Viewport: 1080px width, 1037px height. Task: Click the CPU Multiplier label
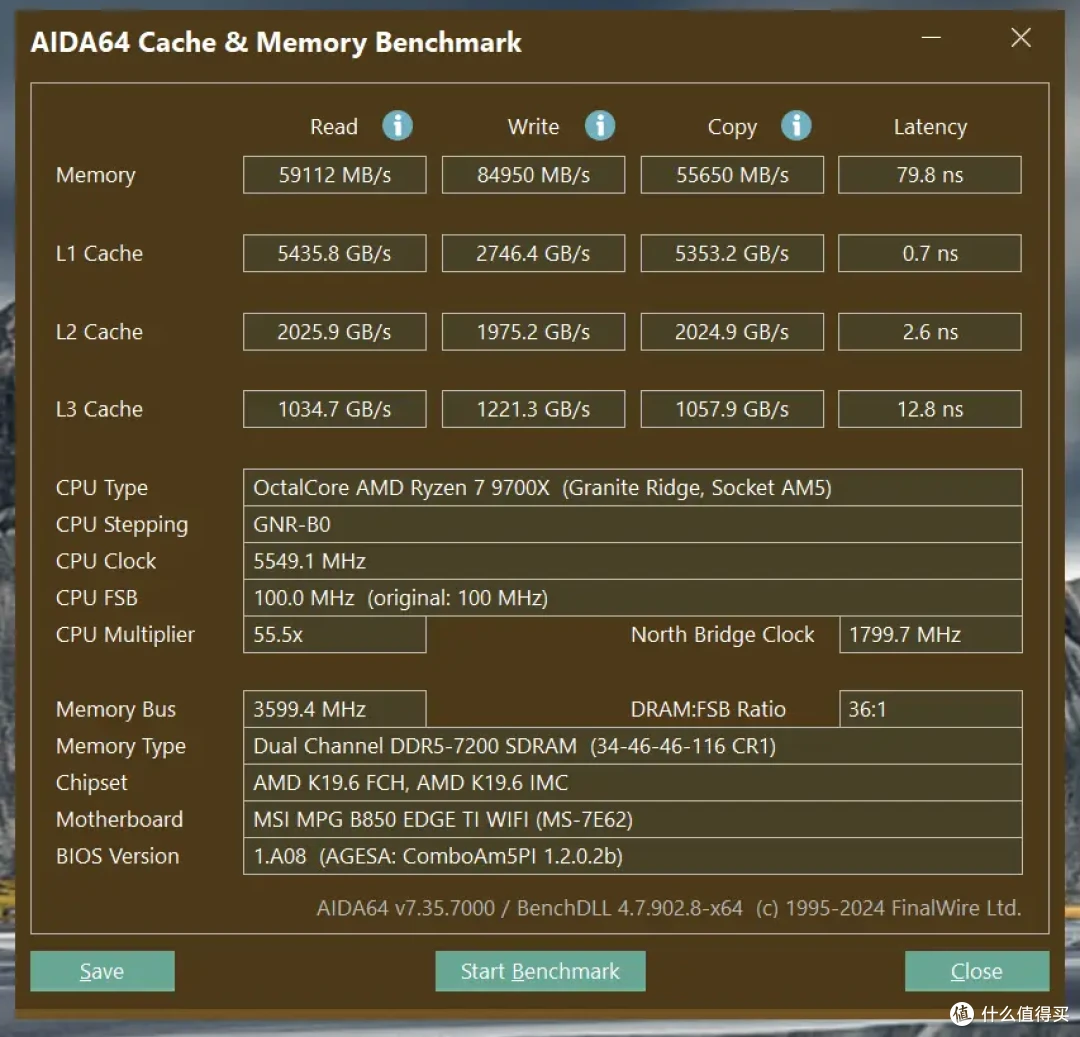125,635
